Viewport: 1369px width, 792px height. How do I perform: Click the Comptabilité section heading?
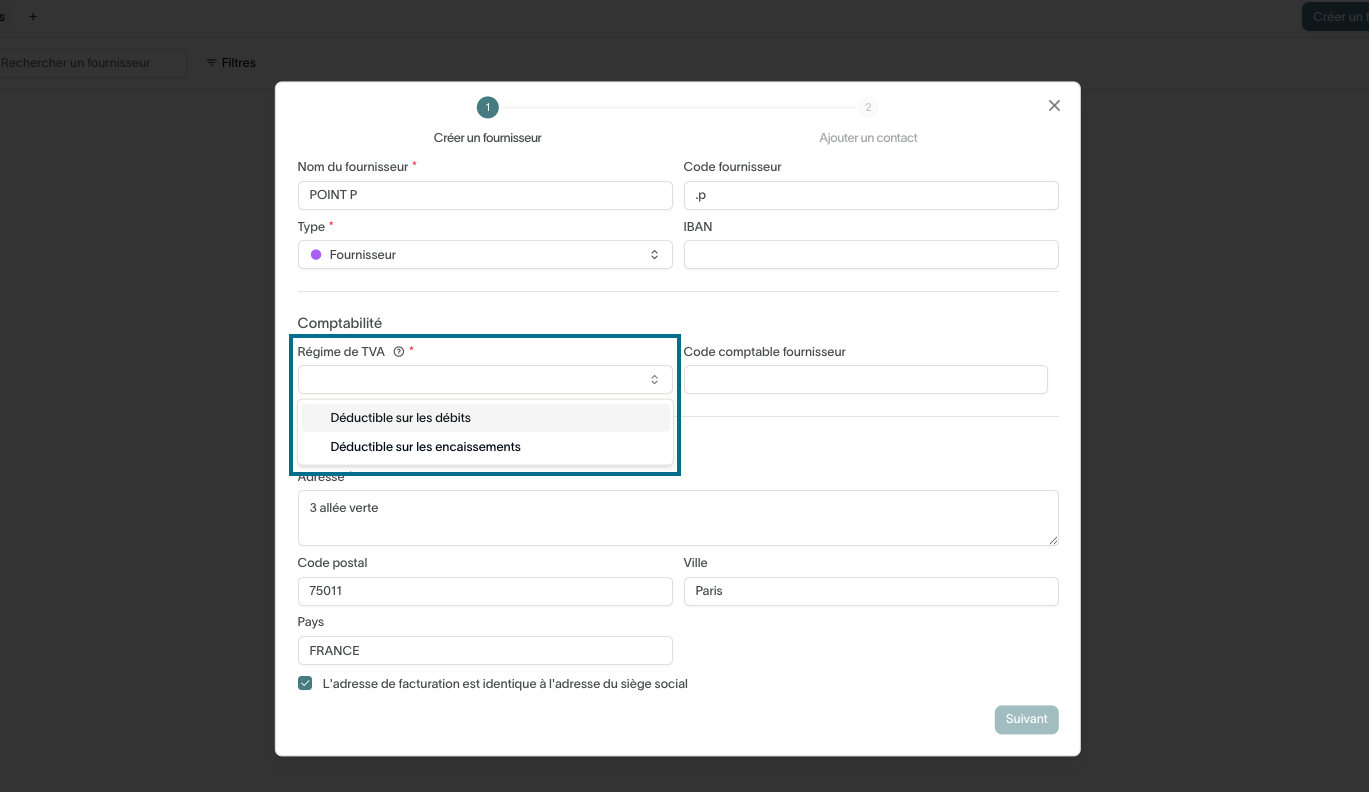340,323
